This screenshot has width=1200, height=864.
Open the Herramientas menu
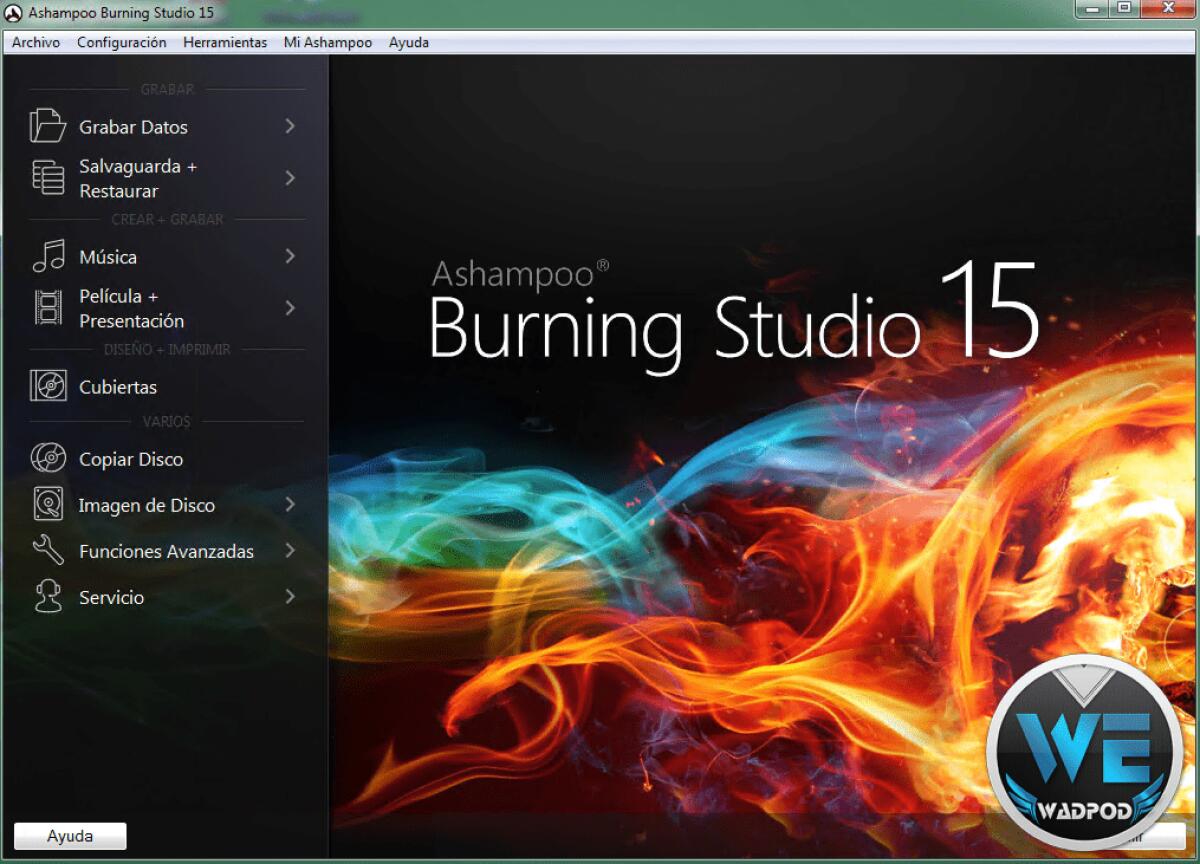pos(224,42)
